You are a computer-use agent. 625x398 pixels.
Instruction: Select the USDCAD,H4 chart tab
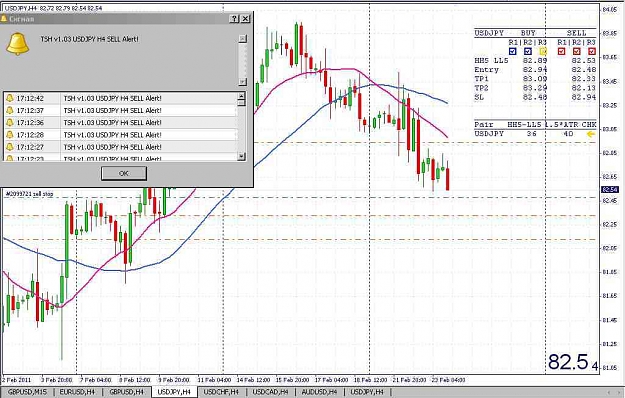[270, 392]
